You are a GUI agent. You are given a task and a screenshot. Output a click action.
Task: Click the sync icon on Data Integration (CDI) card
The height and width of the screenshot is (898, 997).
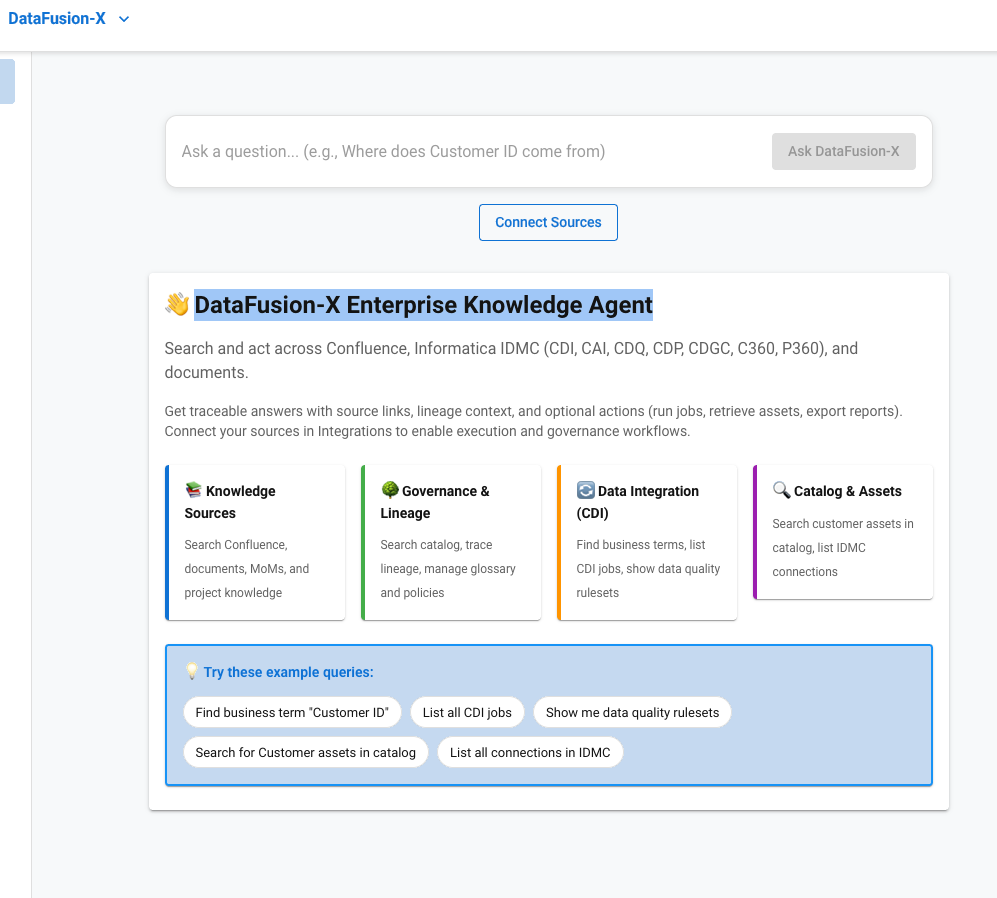pyautogui.click(x=586, y=490)
